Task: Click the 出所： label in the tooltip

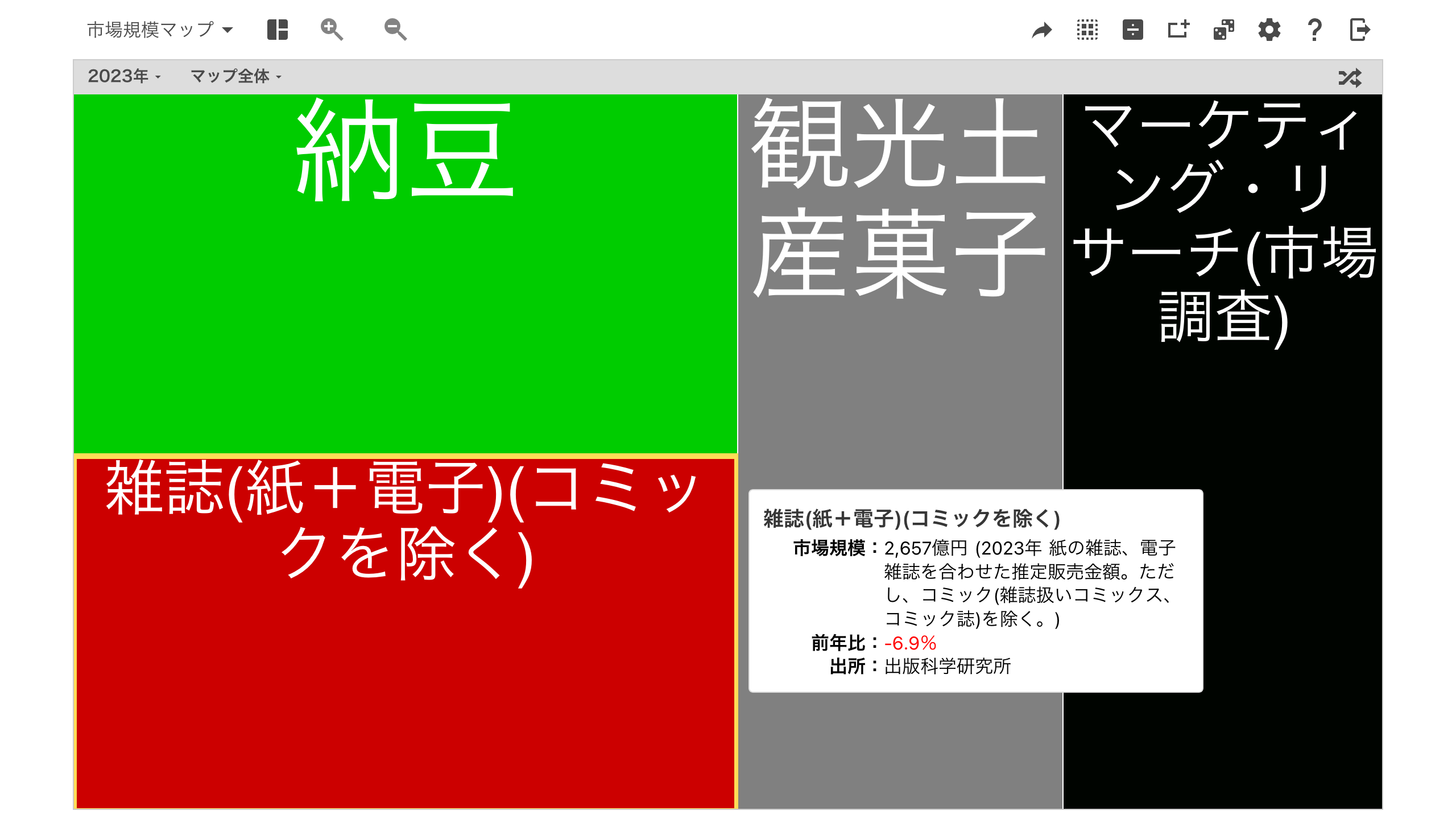Action: point(855,666)
